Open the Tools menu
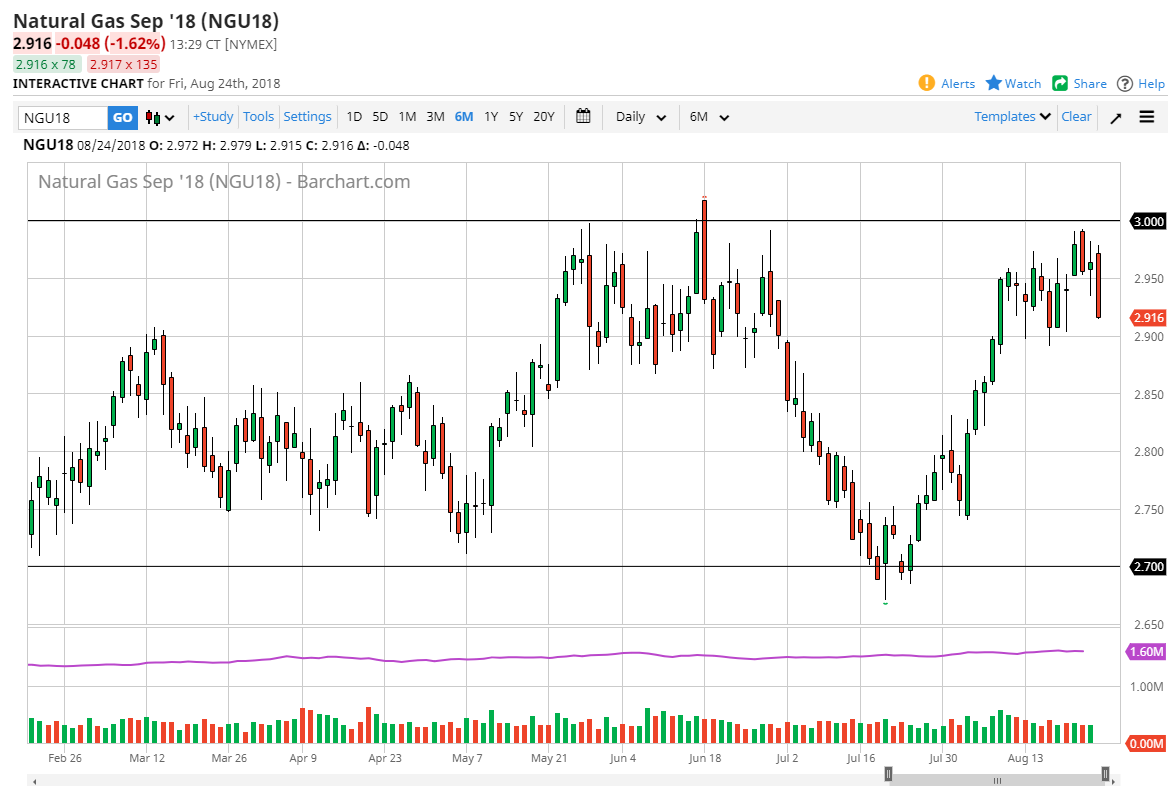The width and height of the screenshot is (1172, 786). point(258,117)
